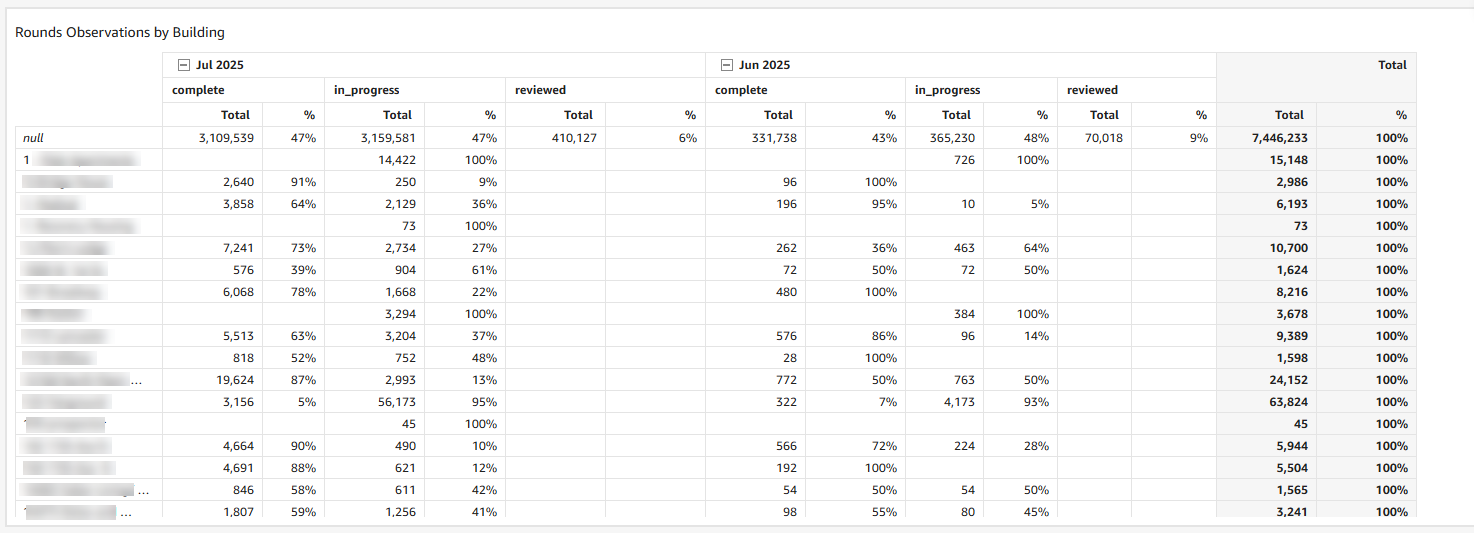The image size is (1474, 533).
Task: Select the in_progress header under Jun 2025
Action: coord(947,90)
